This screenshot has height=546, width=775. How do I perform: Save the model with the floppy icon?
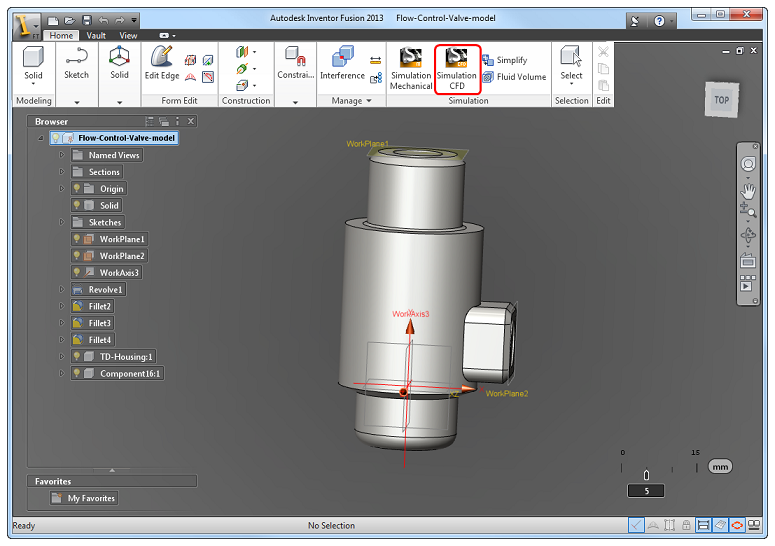pyautogui.click(x=86, y=20)
